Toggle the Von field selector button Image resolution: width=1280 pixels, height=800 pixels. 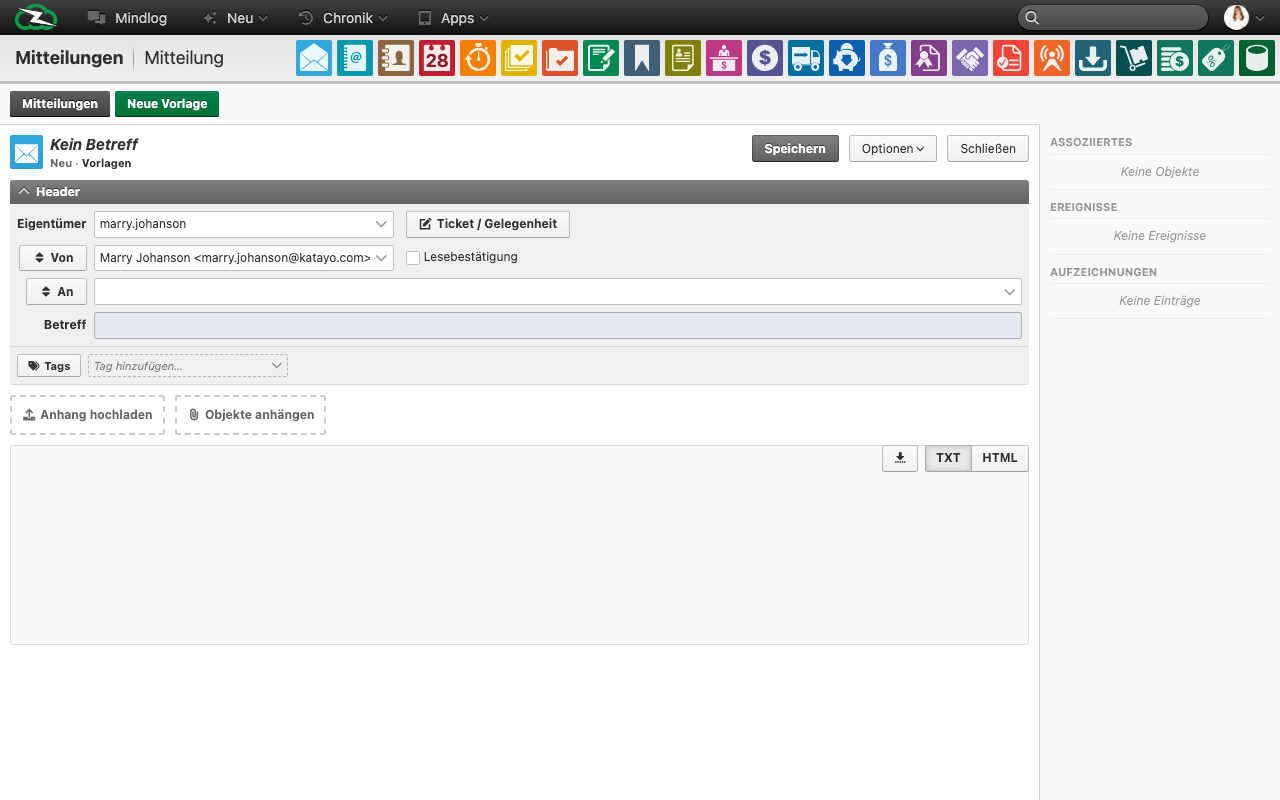point(53,258)
